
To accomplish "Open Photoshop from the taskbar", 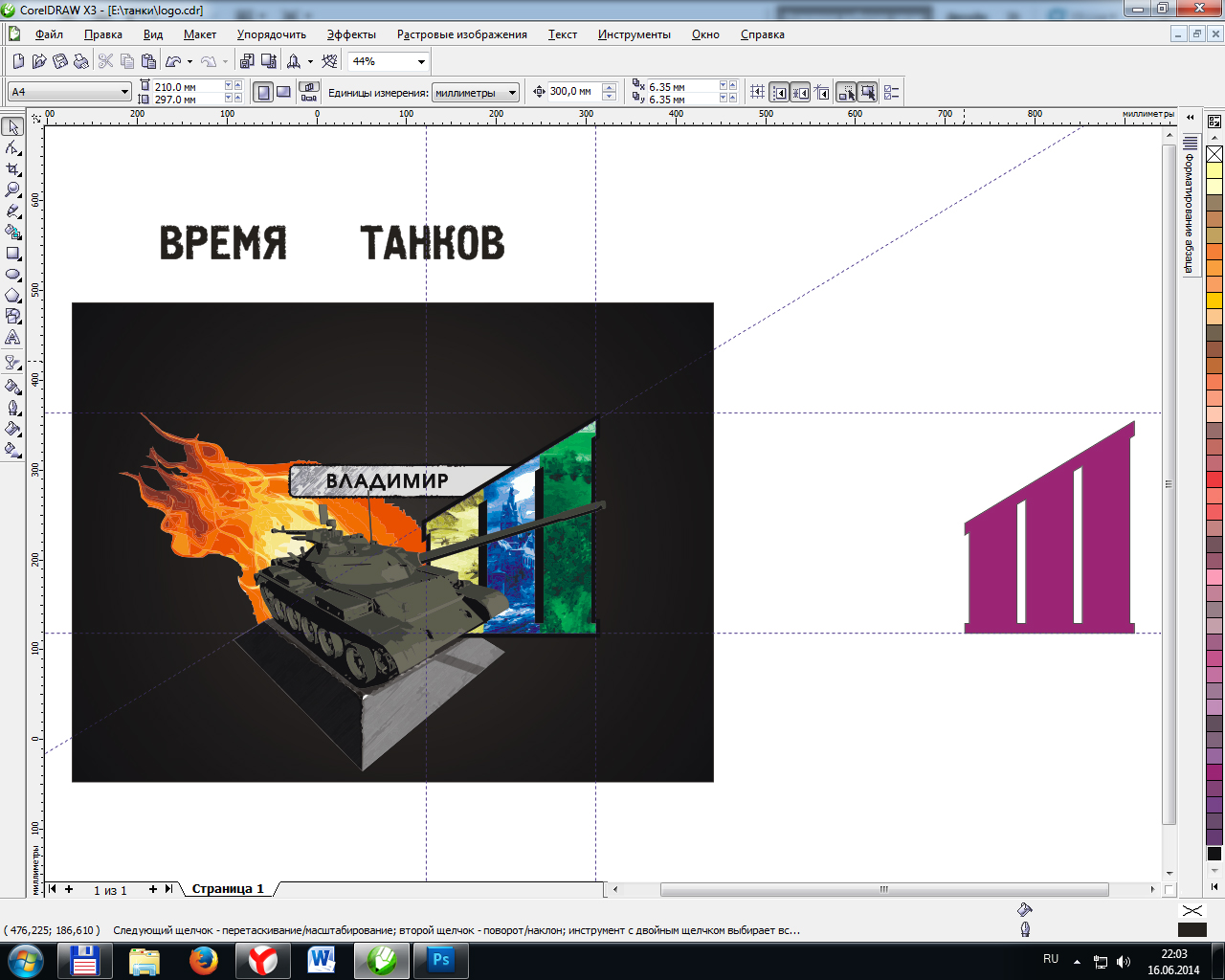I will (440, 960).
